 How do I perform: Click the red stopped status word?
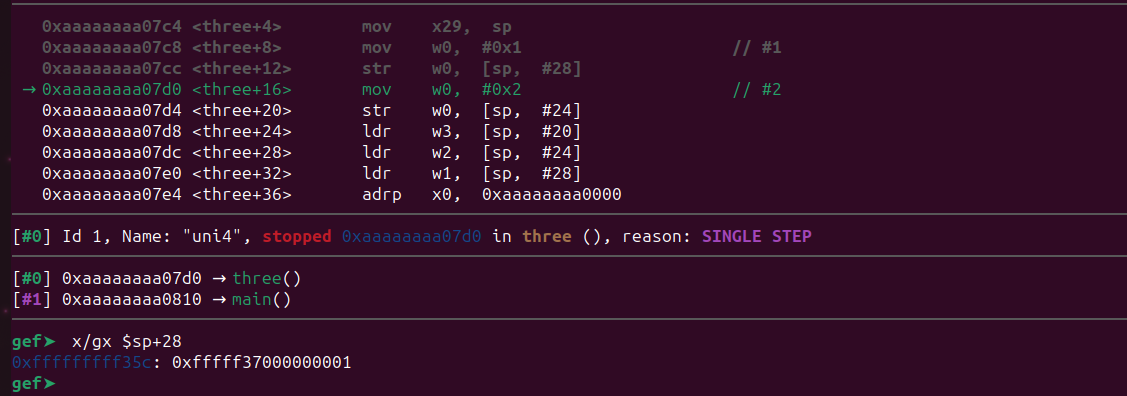pyautogui.click(x=297, y=236)
